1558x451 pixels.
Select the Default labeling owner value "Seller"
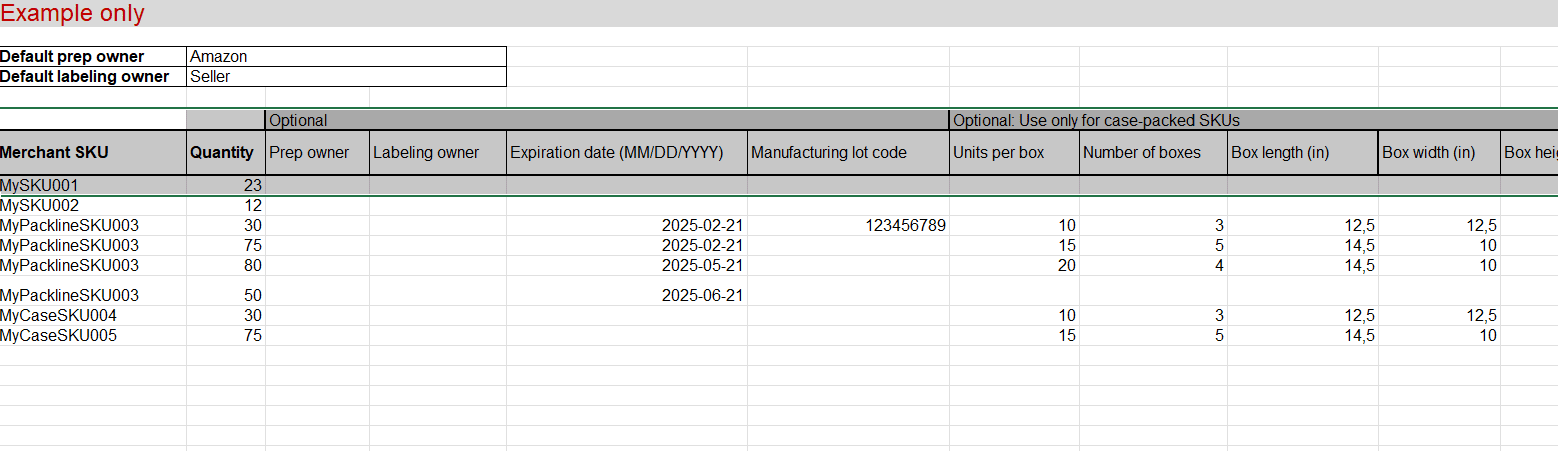coord(210,76)
